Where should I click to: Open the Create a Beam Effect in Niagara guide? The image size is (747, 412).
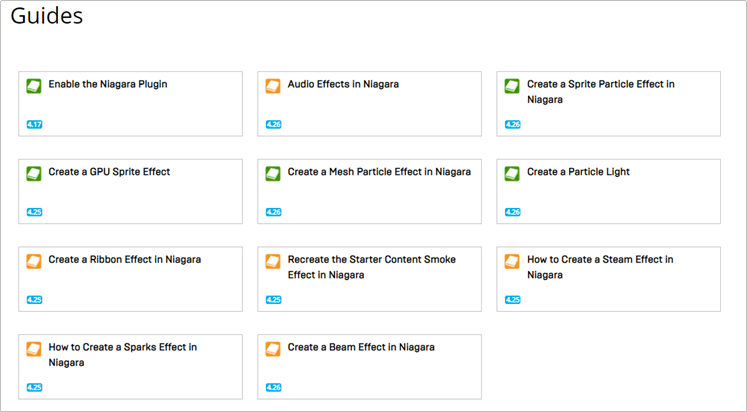click(x=361, y=347)
